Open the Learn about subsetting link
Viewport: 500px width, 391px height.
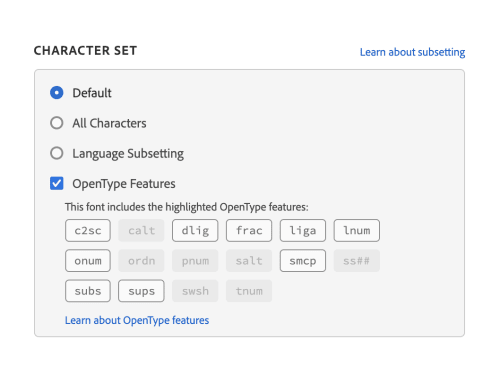(x=412, y=52)
